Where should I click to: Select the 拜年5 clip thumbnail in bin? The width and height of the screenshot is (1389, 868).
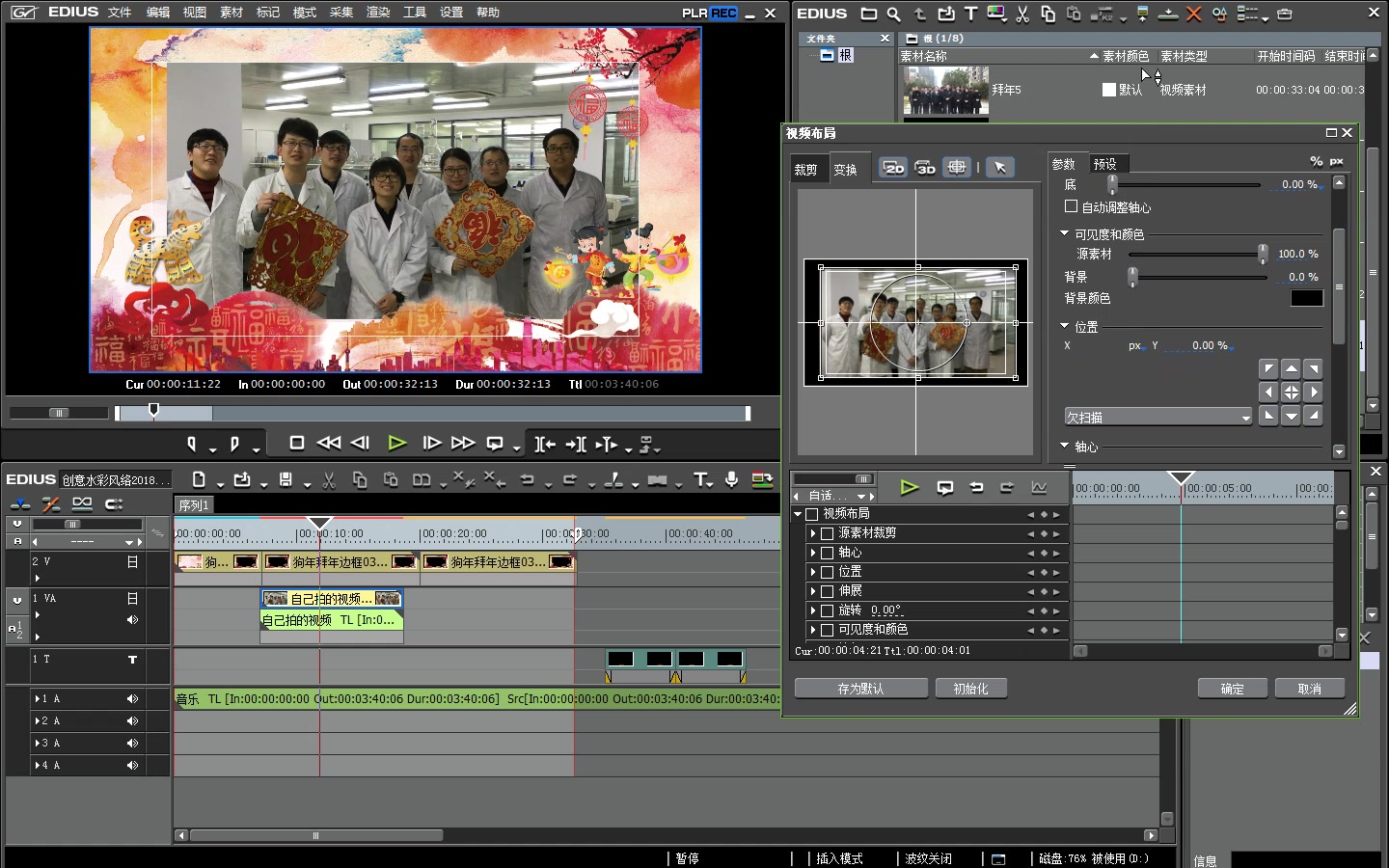(x=945, y=92)
